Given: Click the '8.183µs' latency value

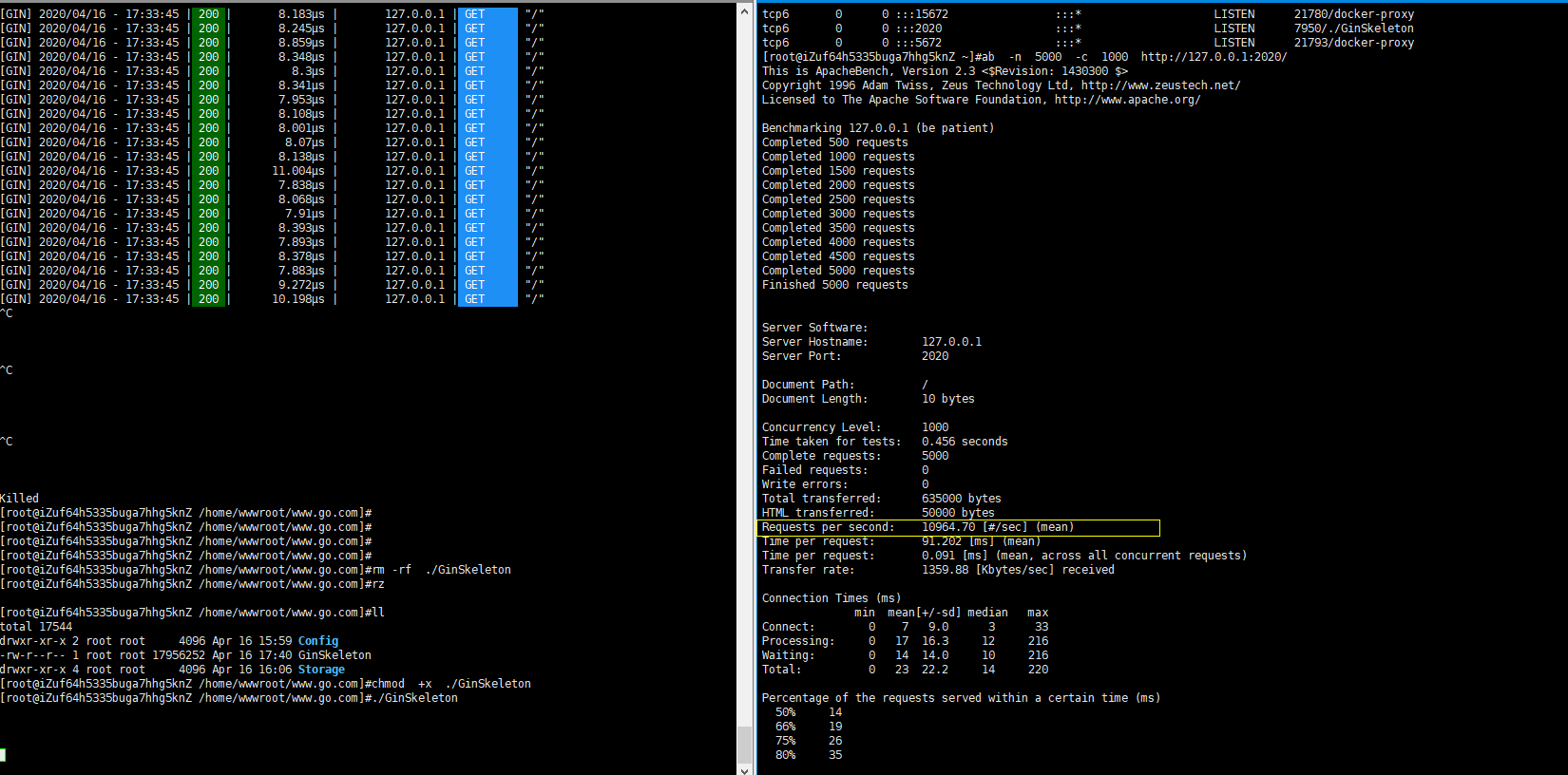Looking at the screenshot, I should point(301,14).
